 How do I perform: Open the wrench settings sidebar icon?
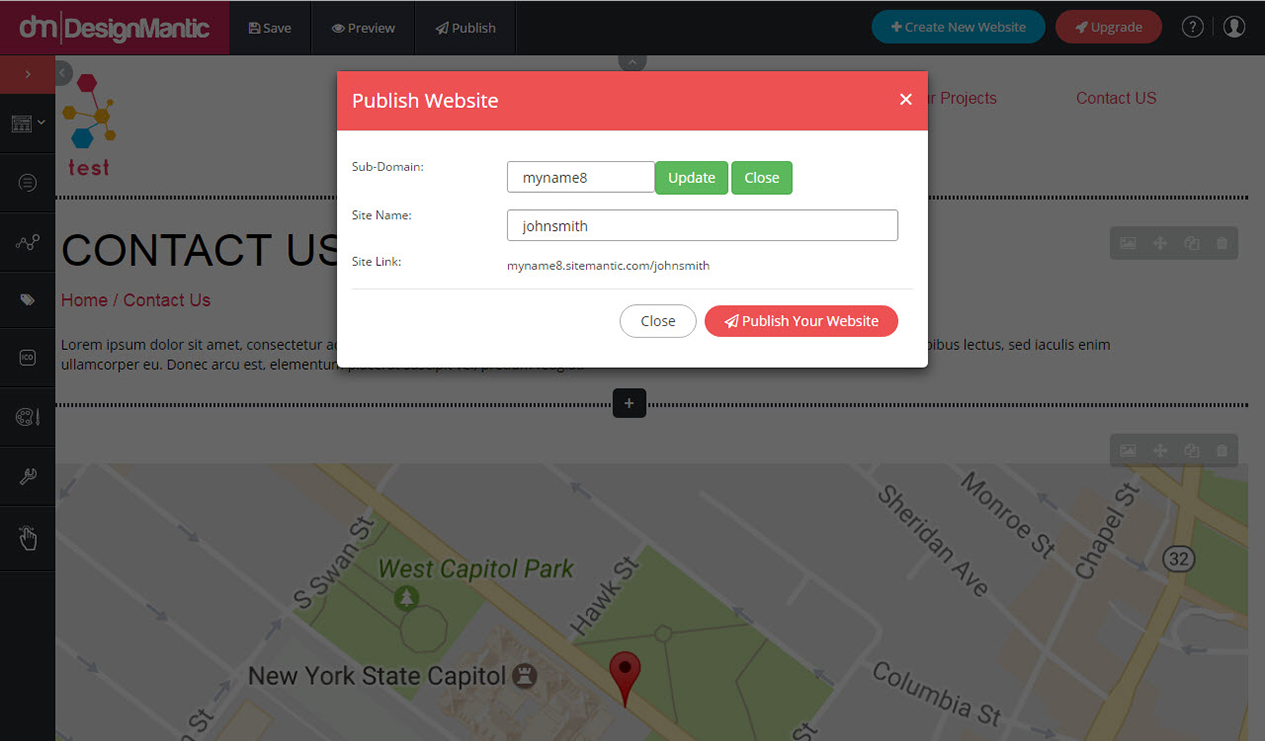[x=27, y=476]
